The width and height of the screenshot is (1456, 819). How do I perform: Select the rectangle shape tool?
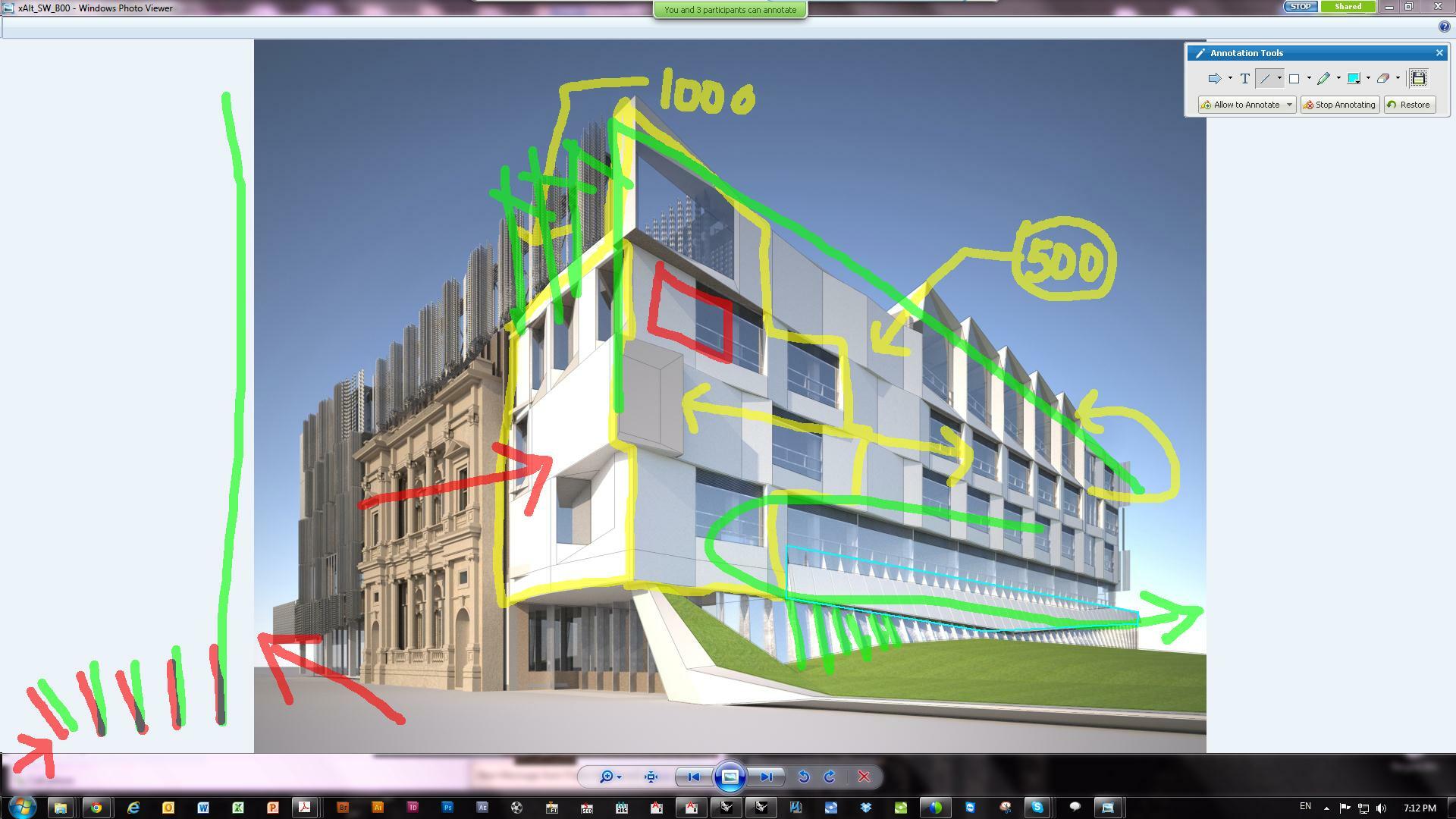point(1294,78)
